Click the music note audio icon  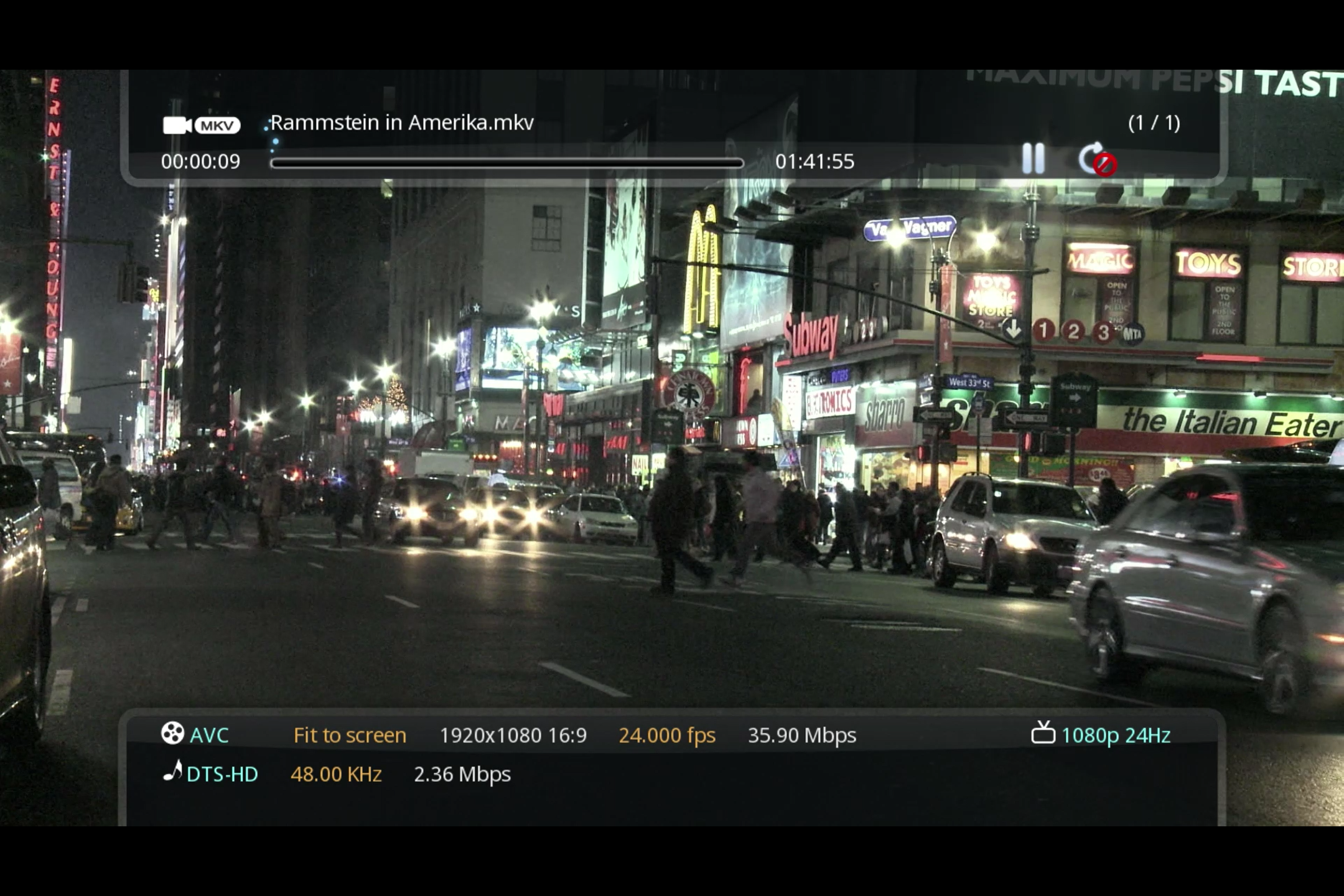point(172,771)
